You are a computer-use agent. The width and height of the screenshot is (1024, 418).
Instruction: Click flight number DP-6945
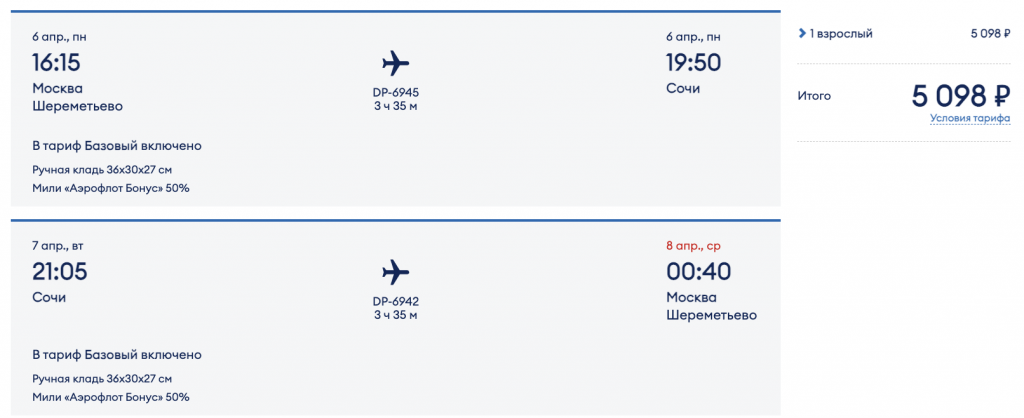coord(396,92)
